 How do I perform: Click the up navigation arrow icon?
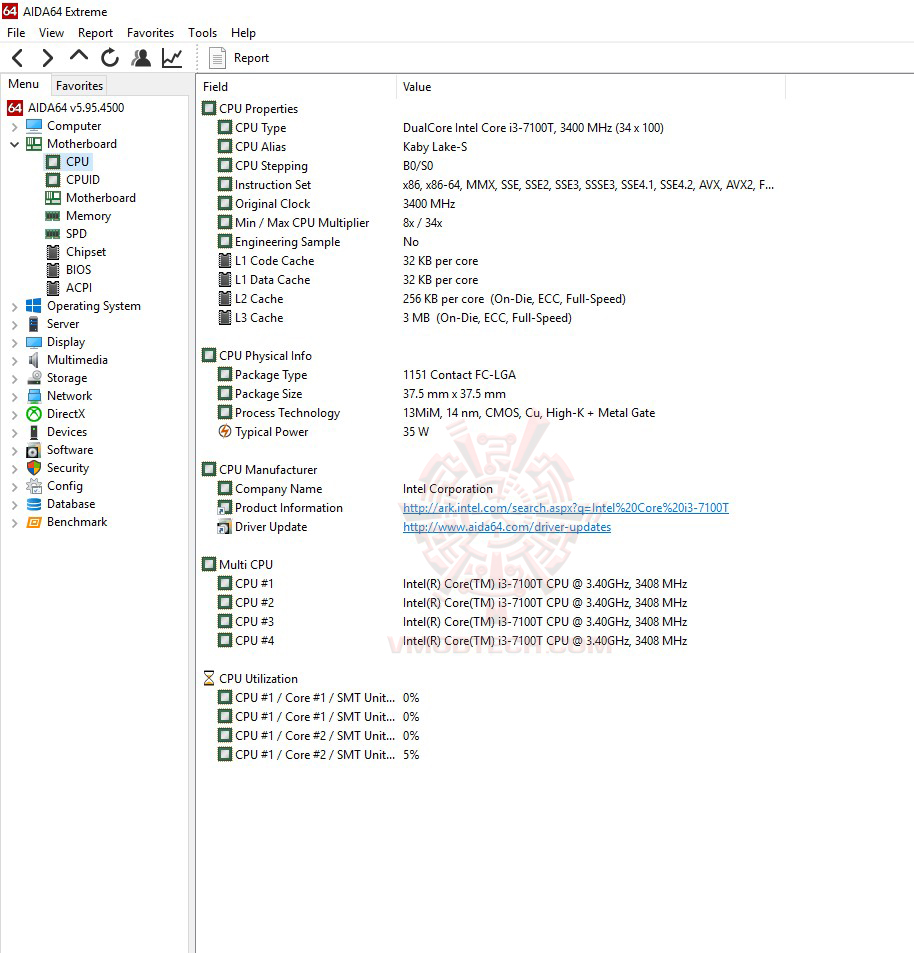pos(78,58)
